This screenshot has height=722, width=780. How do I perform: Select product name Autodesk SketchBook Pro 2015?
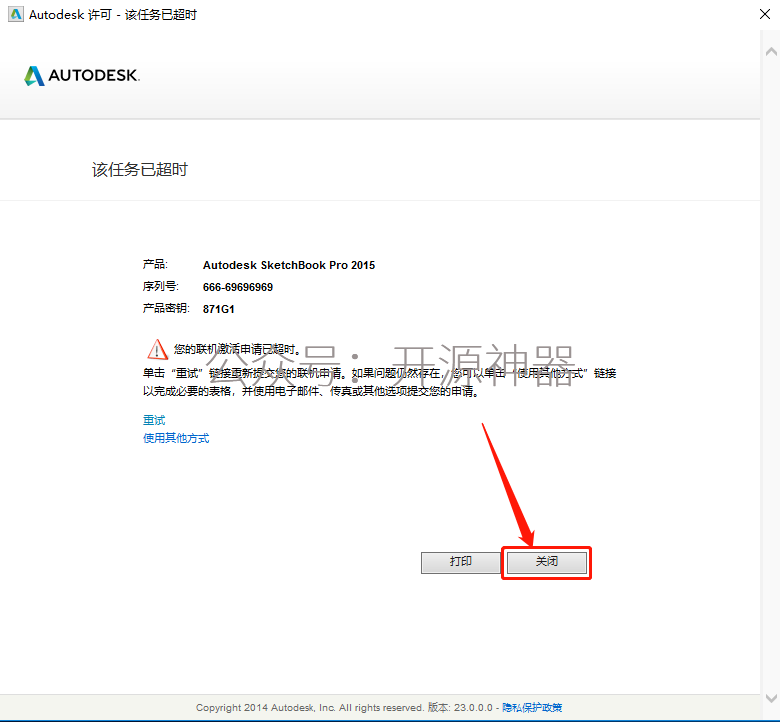289,265
